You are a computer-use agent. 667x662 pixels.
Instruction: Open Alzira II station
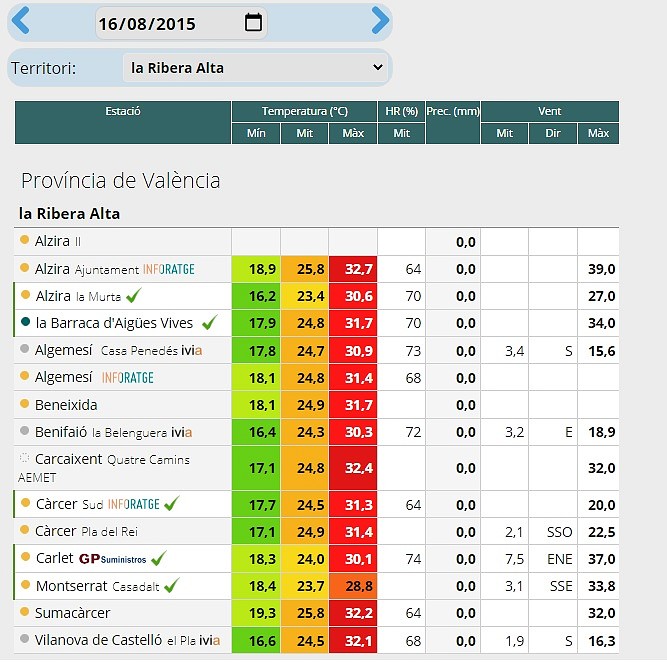point(57,241)
